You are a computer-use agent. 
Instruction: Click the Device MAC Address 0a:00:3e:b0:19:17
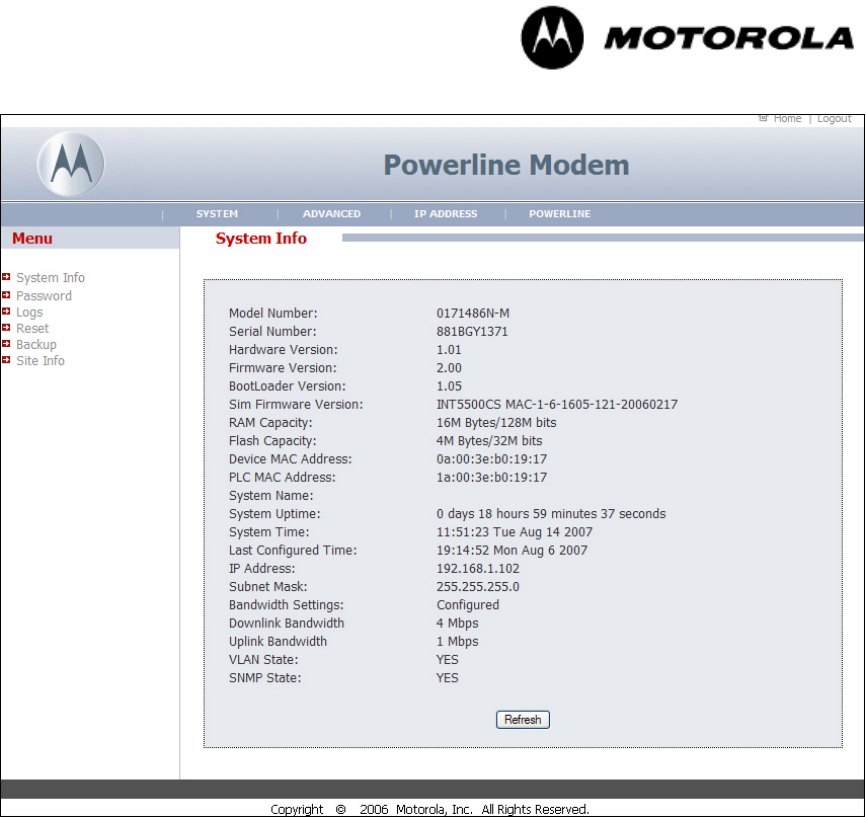[x=492, y=459]
